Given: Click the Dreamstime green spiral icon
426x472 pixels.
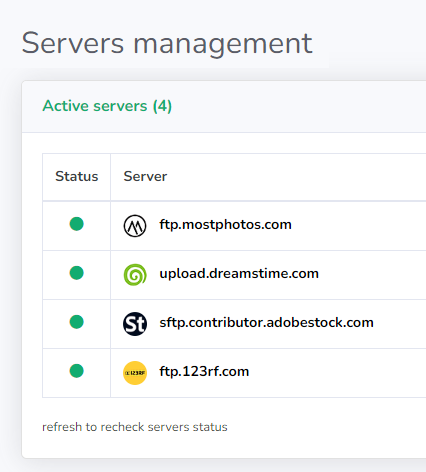Looking at the screenshot, I should [135, 275].
